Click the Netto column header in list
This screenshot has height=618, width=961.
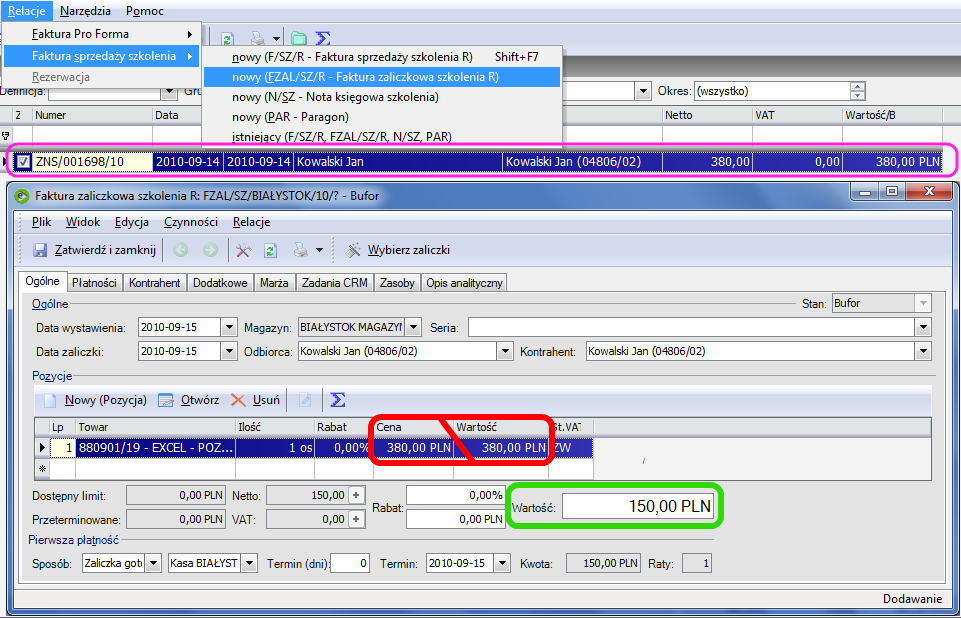coord(707,115)
